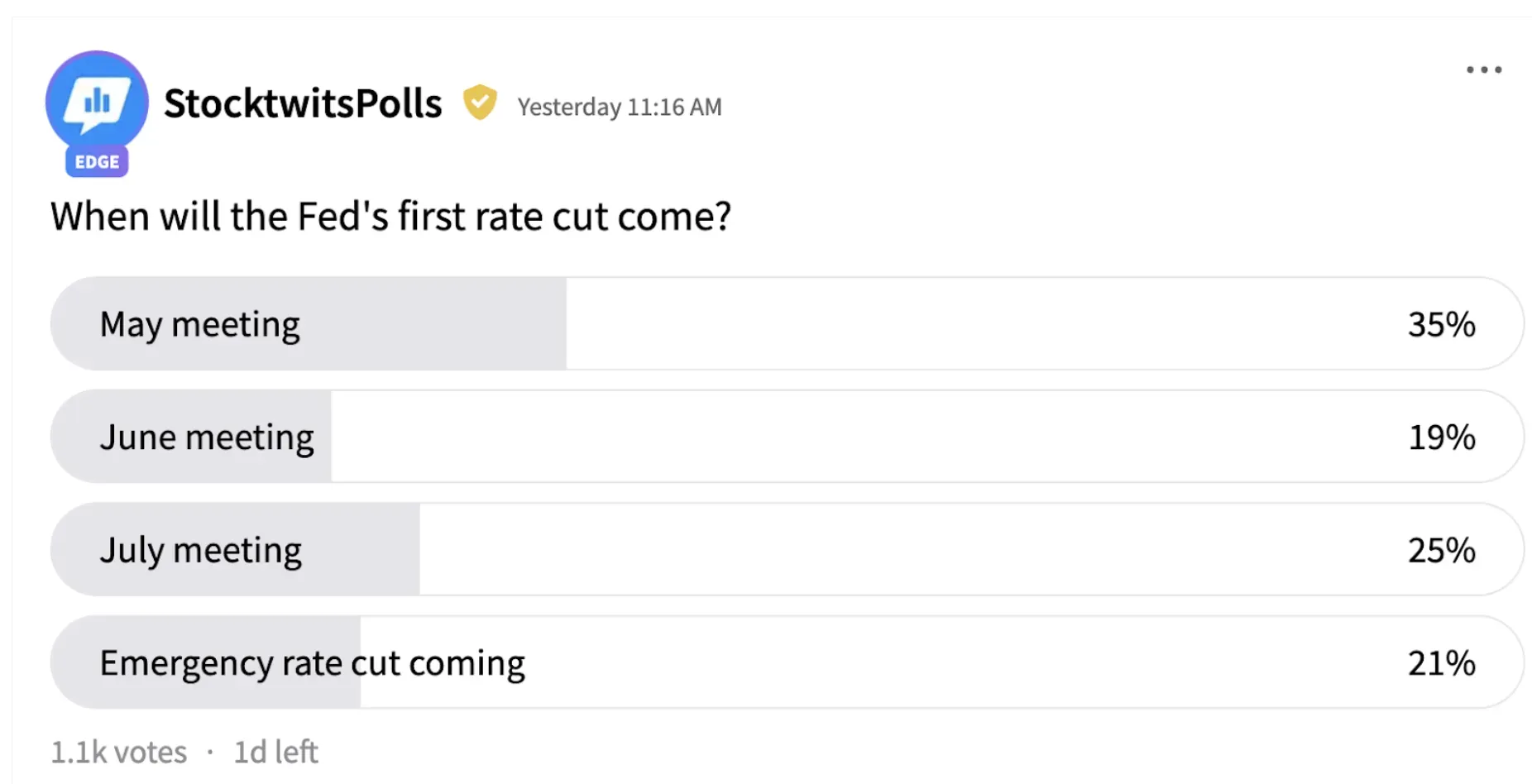1532x784 pixels.
Task: Click the empty portion of June meeting bar
Action: (827, 437)
